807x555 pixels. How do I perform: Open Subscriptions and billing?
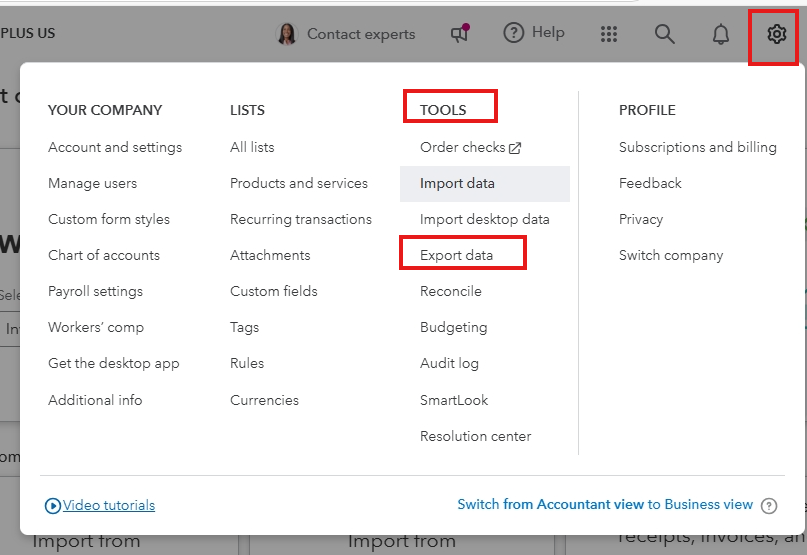tap(698, 147)
